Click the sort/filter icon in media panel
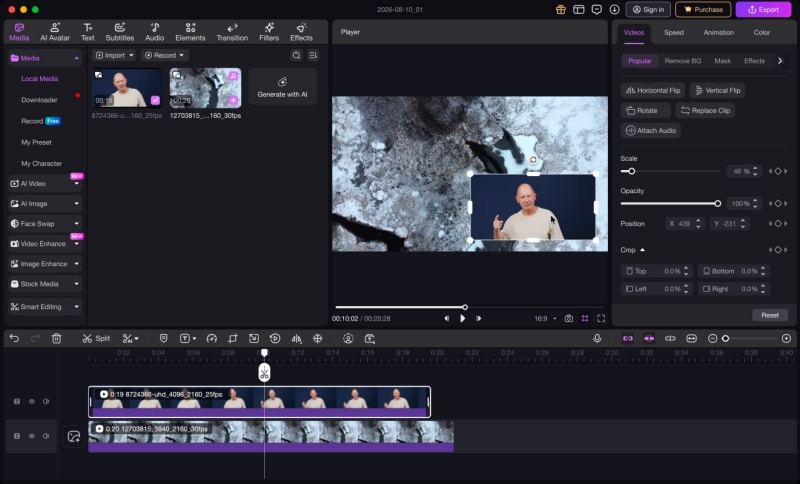 tap(313, 55)
